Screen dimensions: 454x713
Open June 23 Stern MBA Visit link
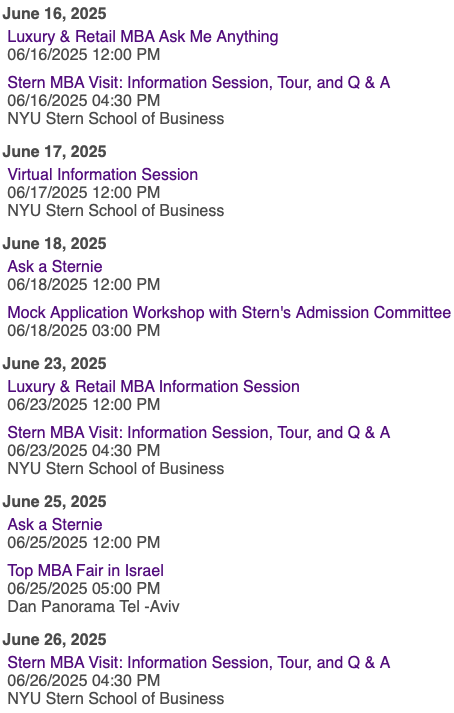[199, 432]
